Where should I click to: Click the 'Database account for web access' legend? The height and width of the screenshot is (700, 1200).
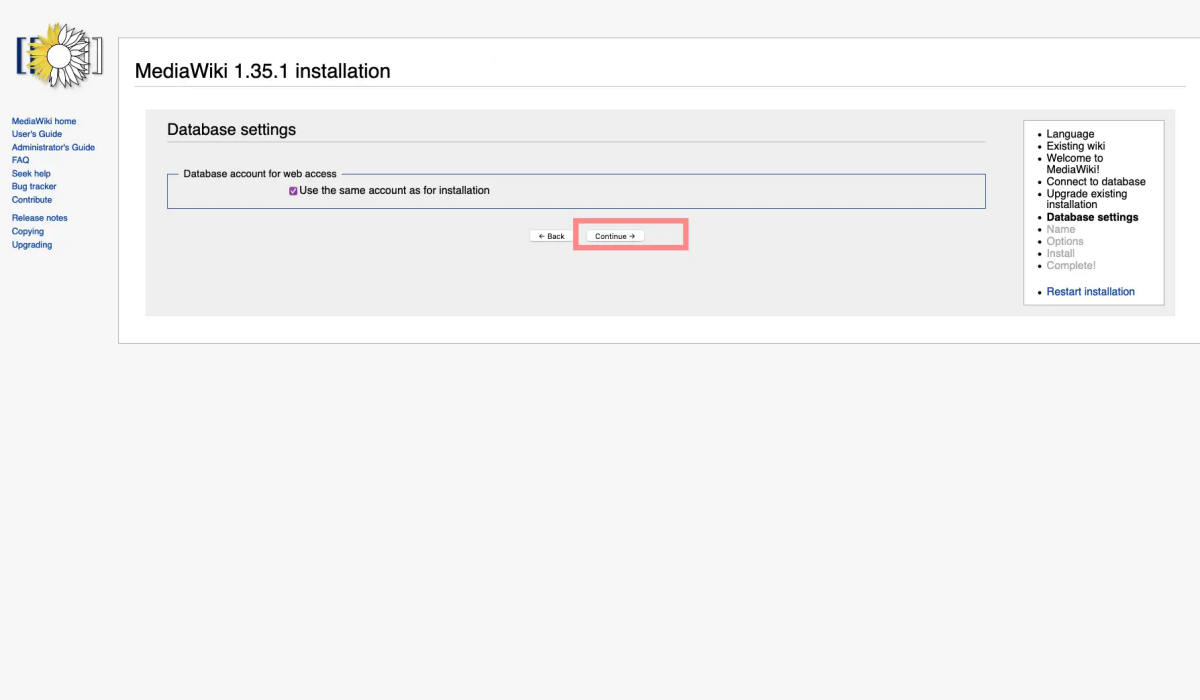click(x=260, y=174)
